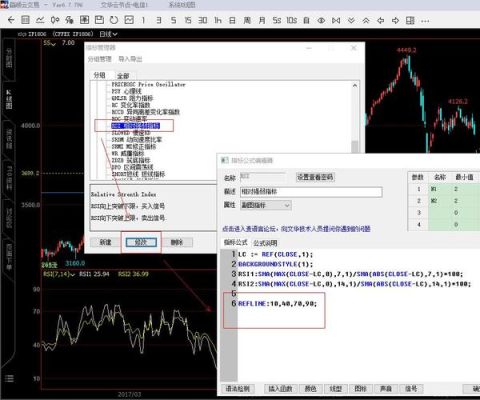Click the indicator list scrollbar up arrow
The height and width of the screenshot is (400, 480).
tap(355, 86)
